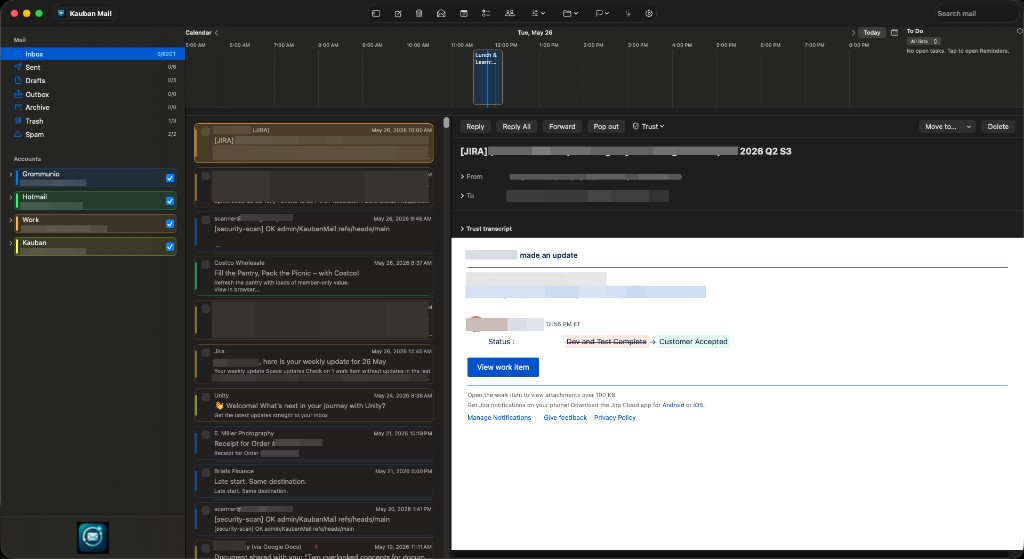
Task: Expand the Hotmail account tree
Action: [10, 197]
